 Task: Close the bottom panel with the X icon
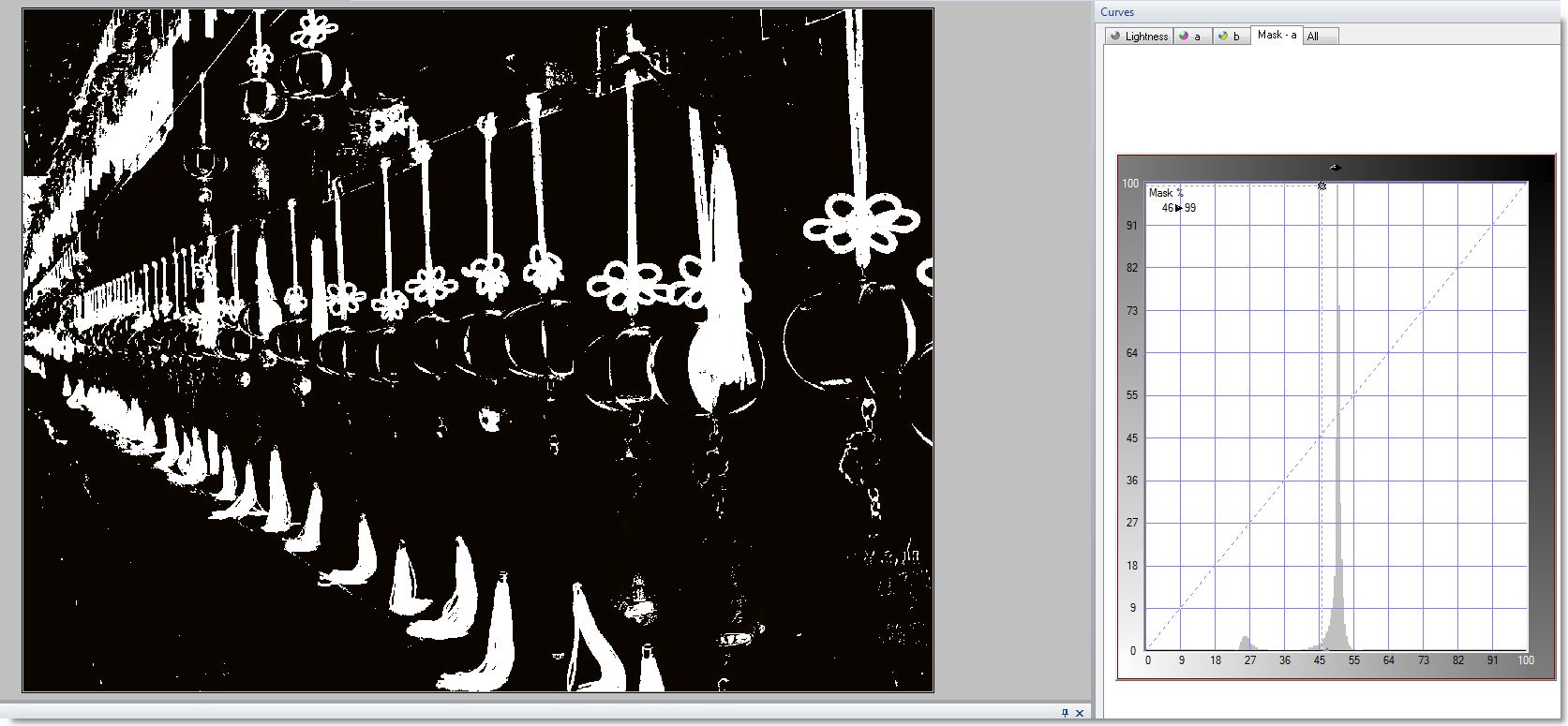click(1080, 713)
